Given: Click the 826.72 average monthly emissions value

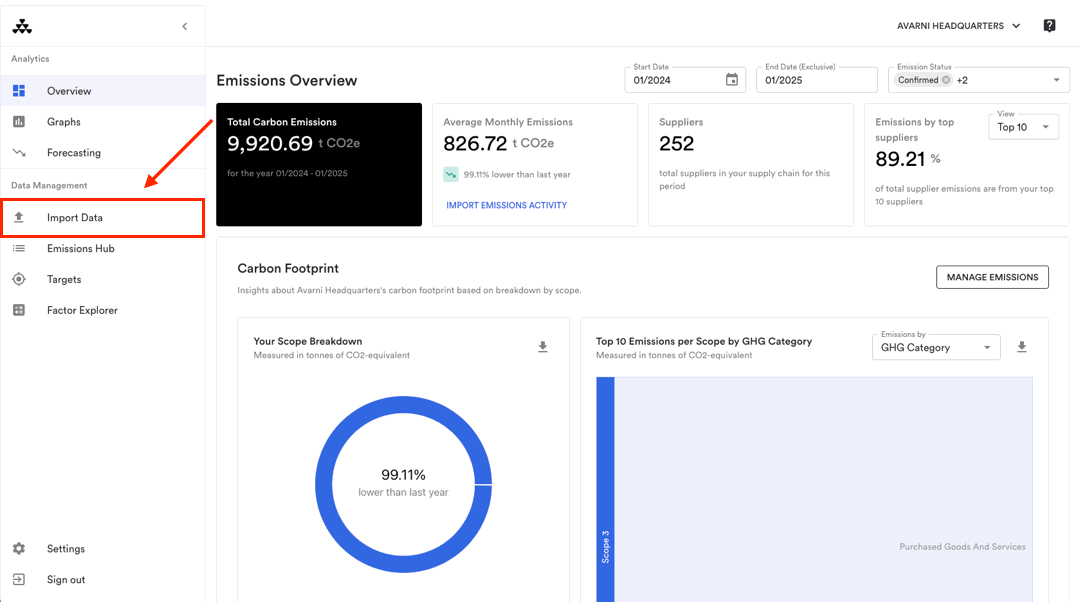Looking at the screenshot, I should 475,143.
